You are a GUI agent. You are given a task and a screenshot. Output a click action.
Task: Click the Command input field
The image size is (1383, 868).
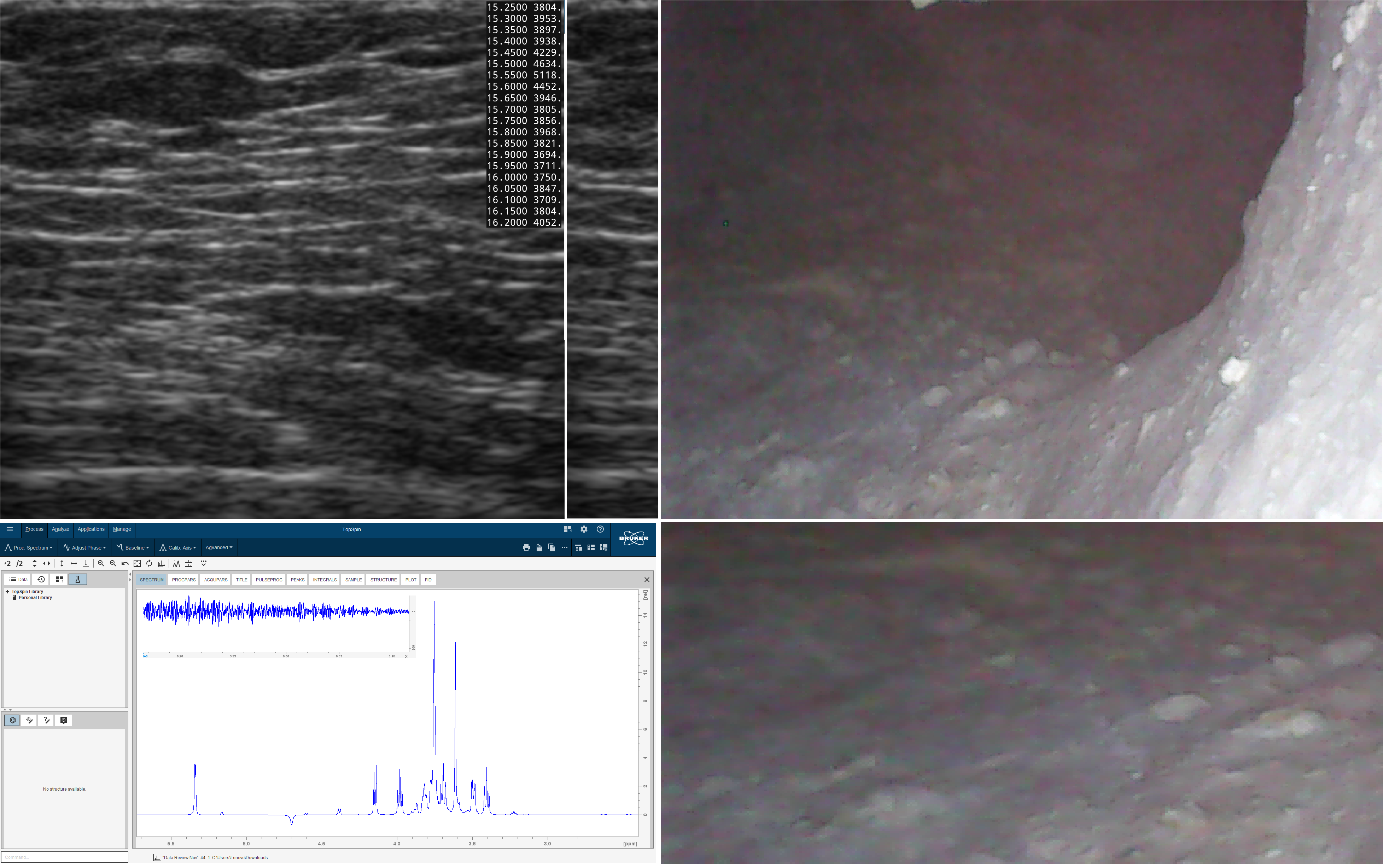(64, 857)
